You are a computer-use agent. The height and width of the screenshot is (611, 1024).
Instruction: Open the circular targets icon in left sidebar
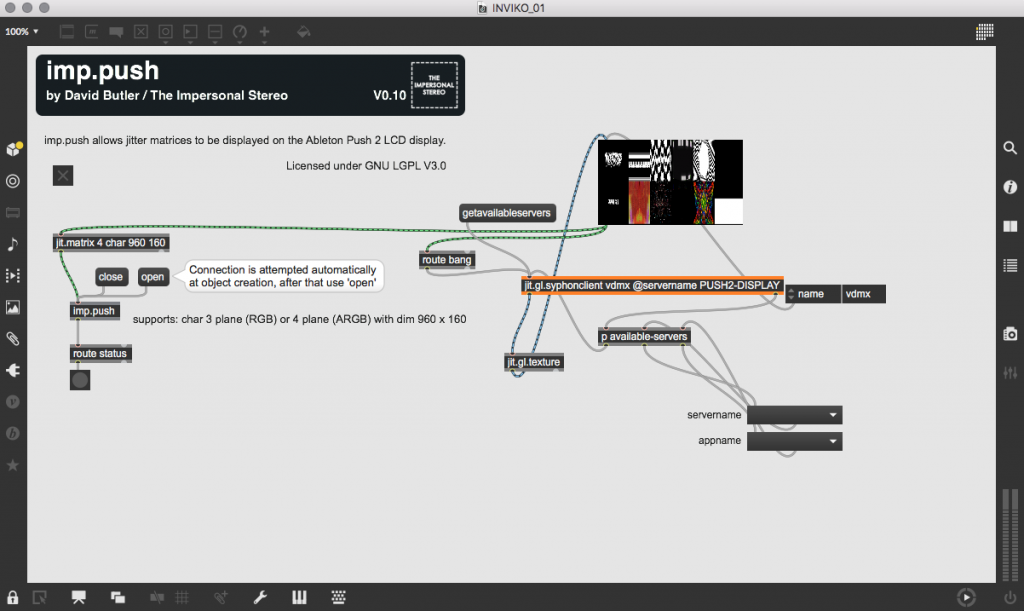click(12, 181)
